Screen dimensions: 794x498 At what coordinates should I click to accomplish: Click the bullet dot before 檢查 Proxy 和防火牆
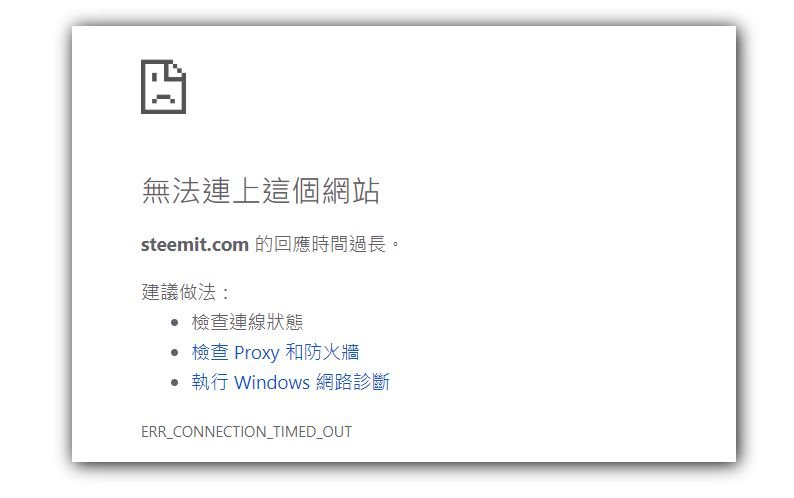pyautogui.click(x=175, y=352)
